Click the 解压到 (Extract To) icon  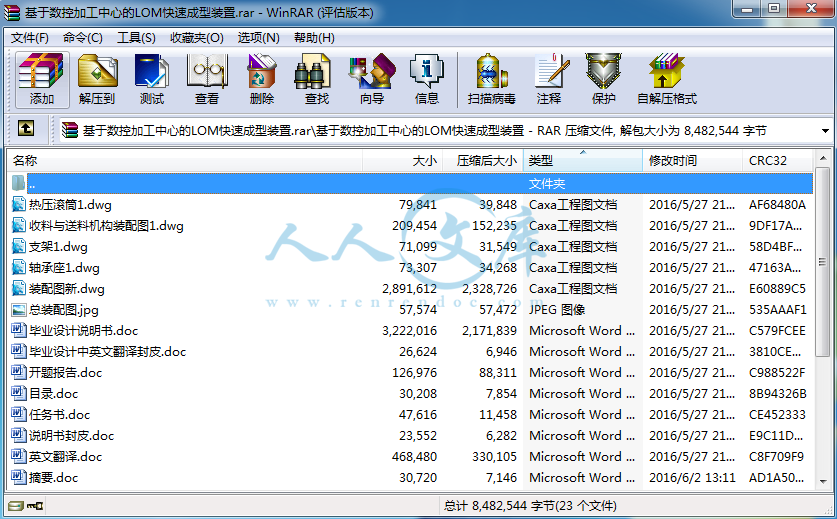coord(97,80)
